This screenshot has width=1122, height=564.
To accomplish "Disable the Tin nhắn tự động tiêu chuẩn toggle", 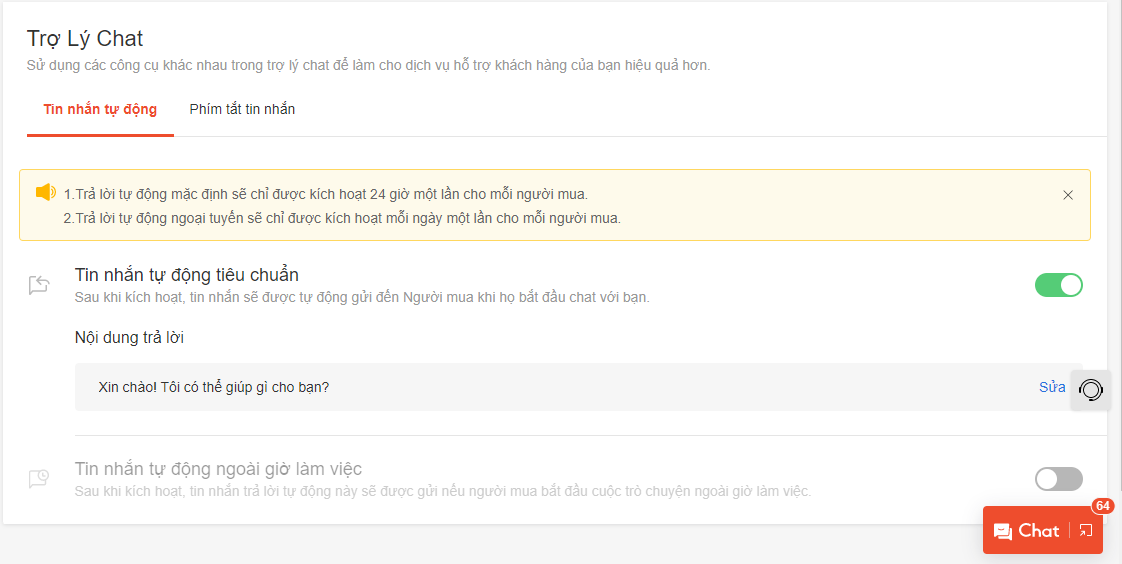I will click(x=1058, y=285).
